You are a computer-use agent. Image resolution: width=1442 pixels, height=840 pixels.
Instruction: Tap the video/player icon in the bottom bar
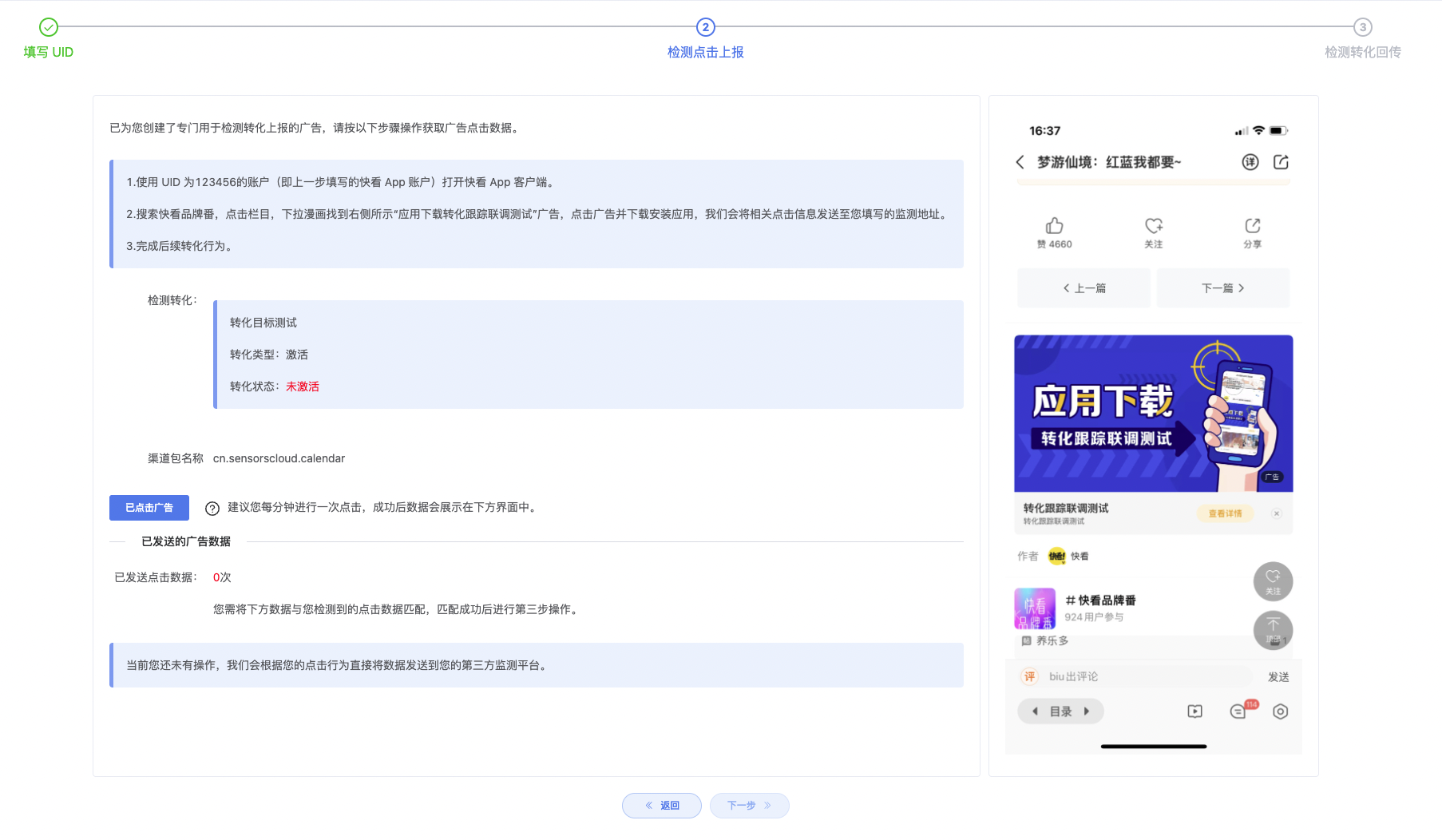coord(1194,711)
